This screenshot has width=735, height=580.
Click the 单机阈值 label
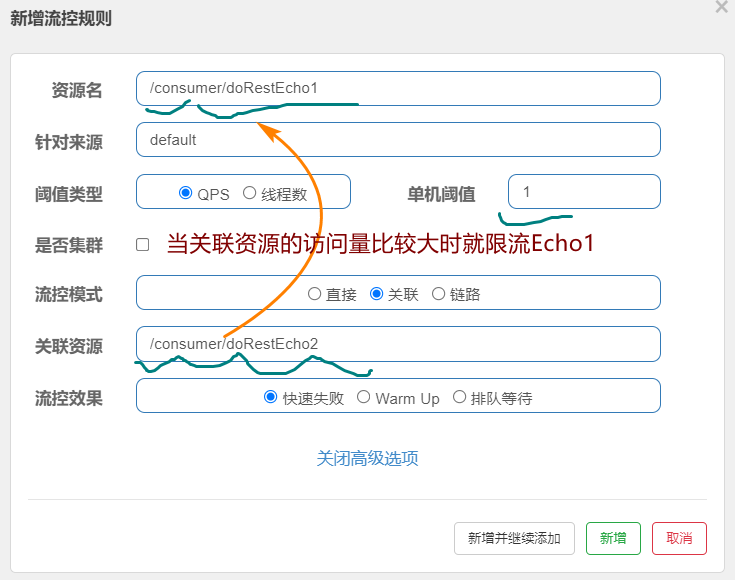[x=441, y=194]
